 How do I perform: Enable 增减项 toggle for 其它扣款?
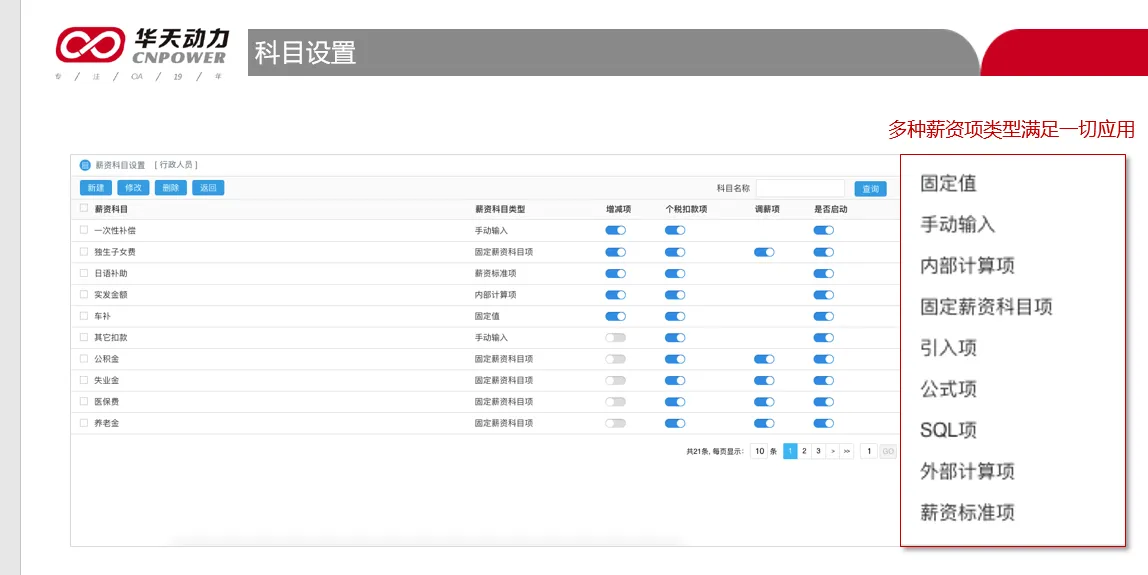click(615, 338)
